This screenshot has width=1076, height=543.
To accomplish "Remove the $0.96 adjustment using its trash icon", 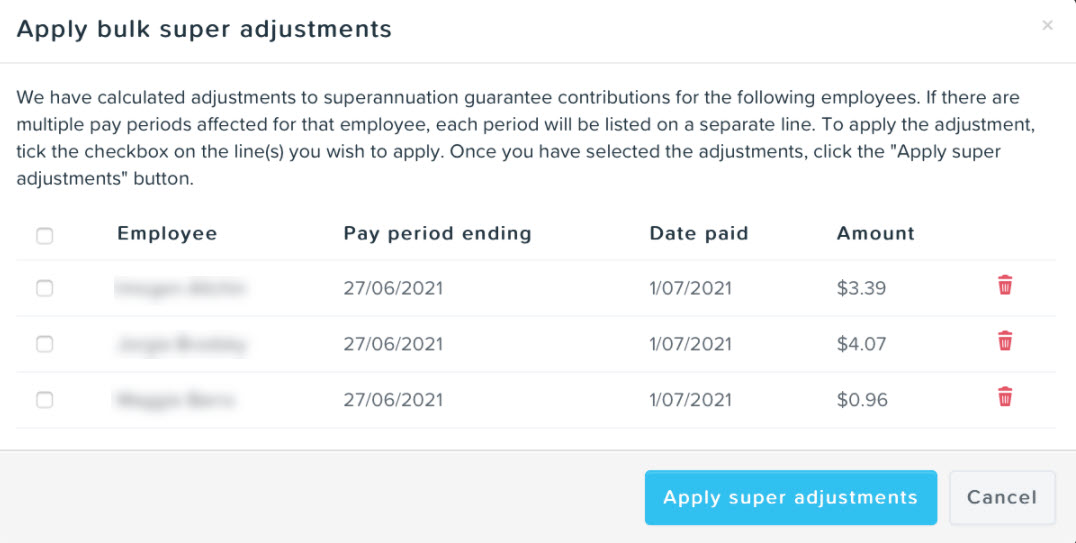I will click(x=1005, y=397).
